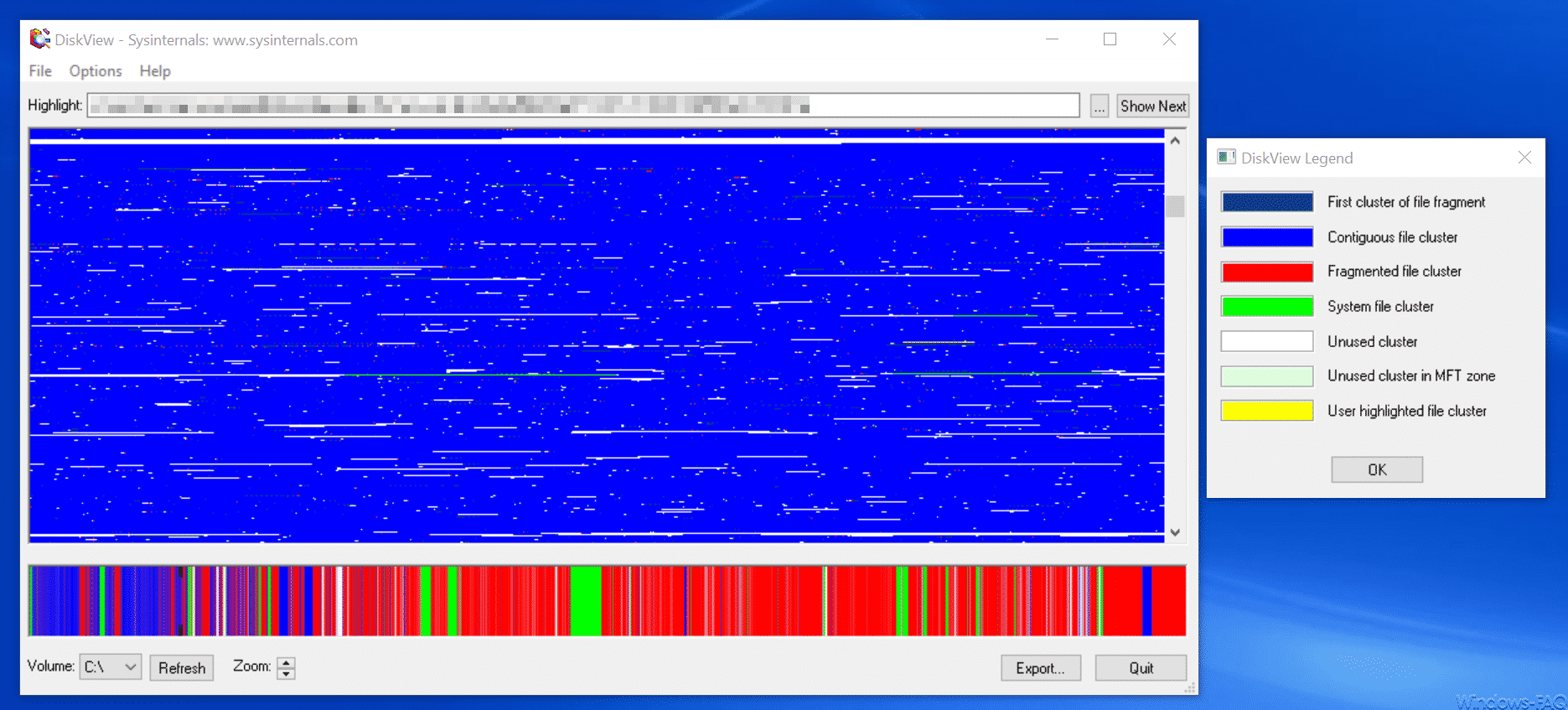The image size is (1568, 710).
Task: Open the Options menu
Action: tap(96, 71)
